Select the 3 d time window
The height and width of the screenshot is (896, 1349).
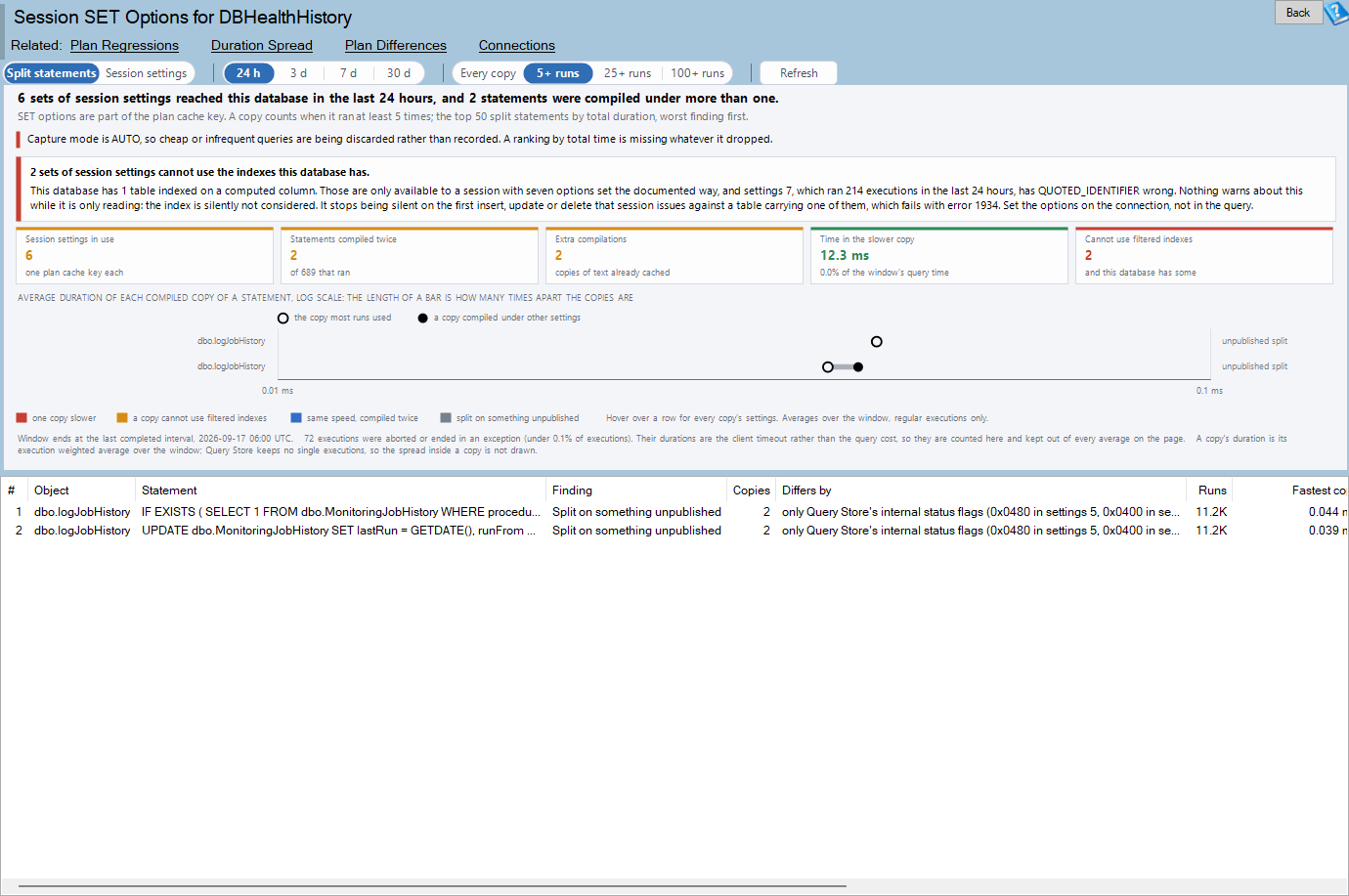coord(298,73)
